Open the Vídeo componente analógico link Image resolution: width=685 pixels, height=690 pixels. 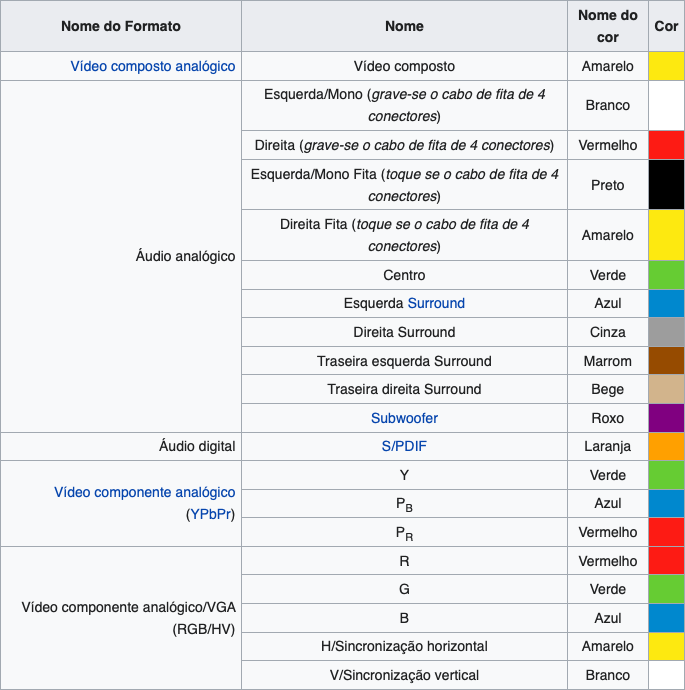click(x=145, y=492)
